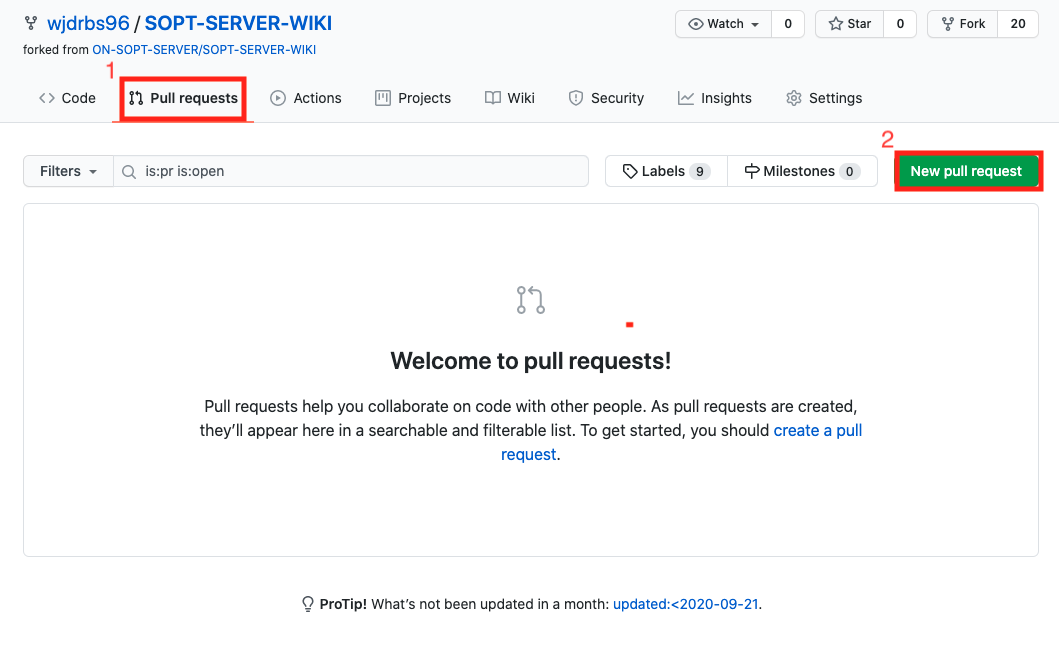
Task: View the 20 forks count
Action: 1018,24
